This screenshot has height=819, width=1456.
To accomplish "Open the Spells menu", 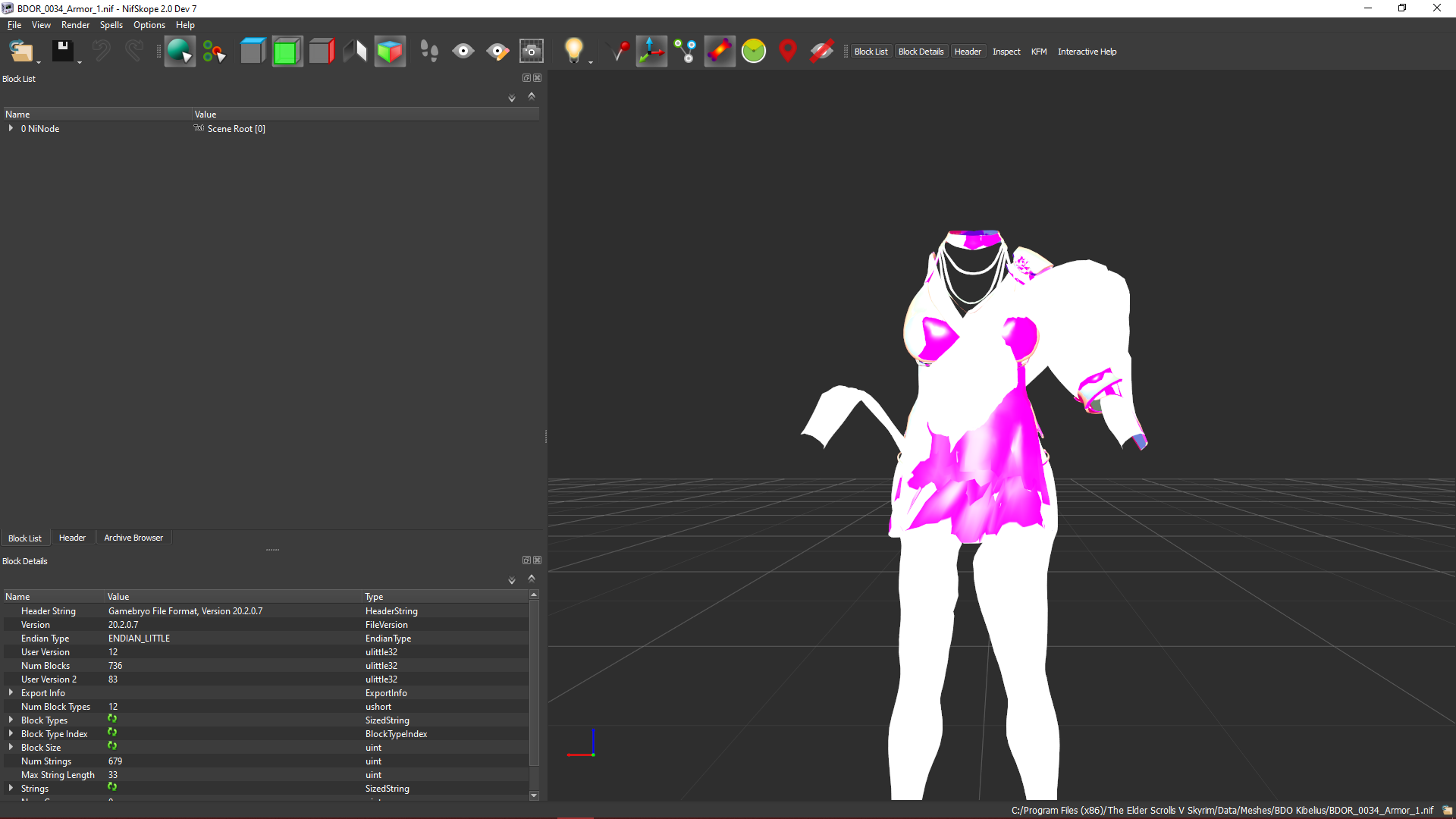I will click(111, 25).
